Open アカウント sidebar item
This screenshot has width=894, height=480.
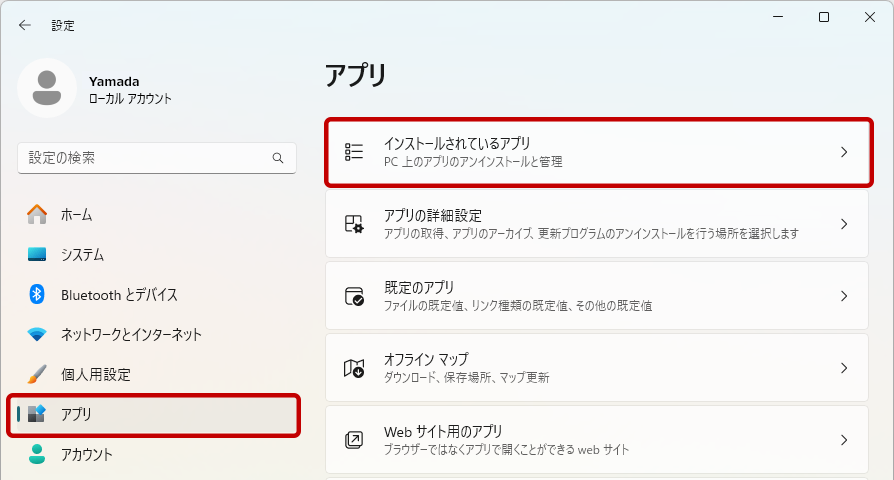tap(87, 454)
